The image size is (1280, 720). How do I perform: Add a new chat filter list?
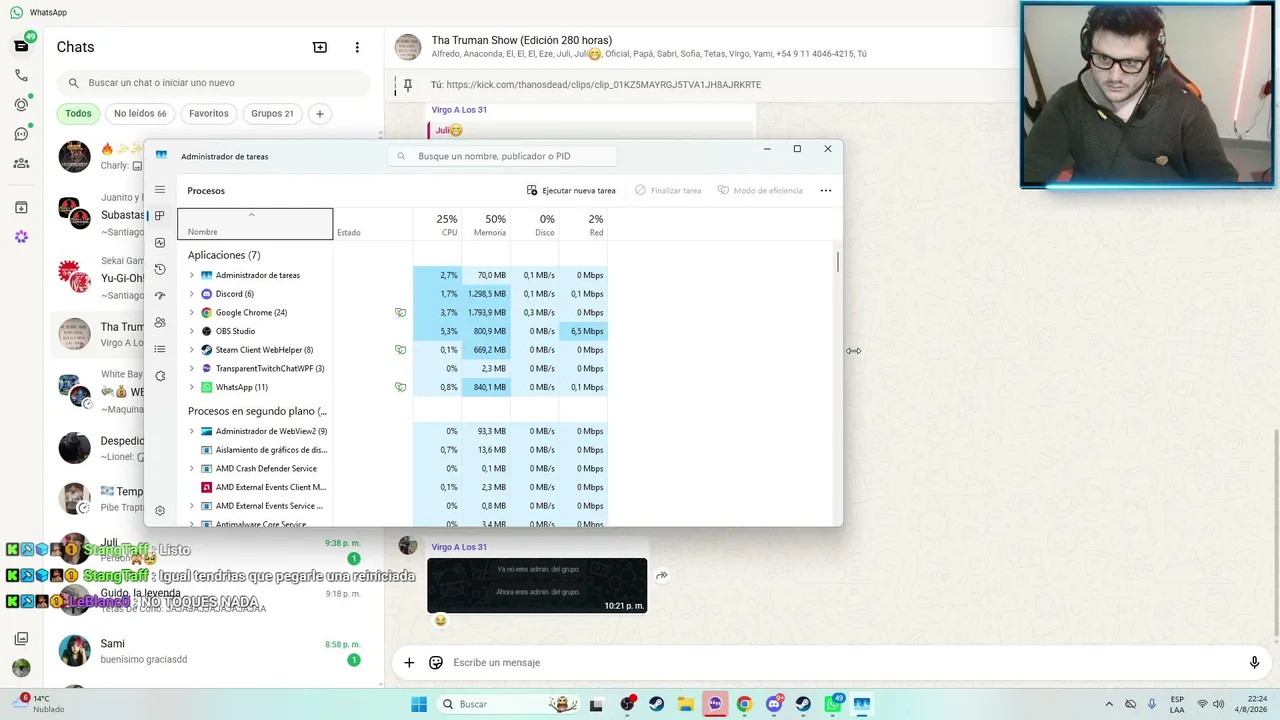[x=320, y=114]
